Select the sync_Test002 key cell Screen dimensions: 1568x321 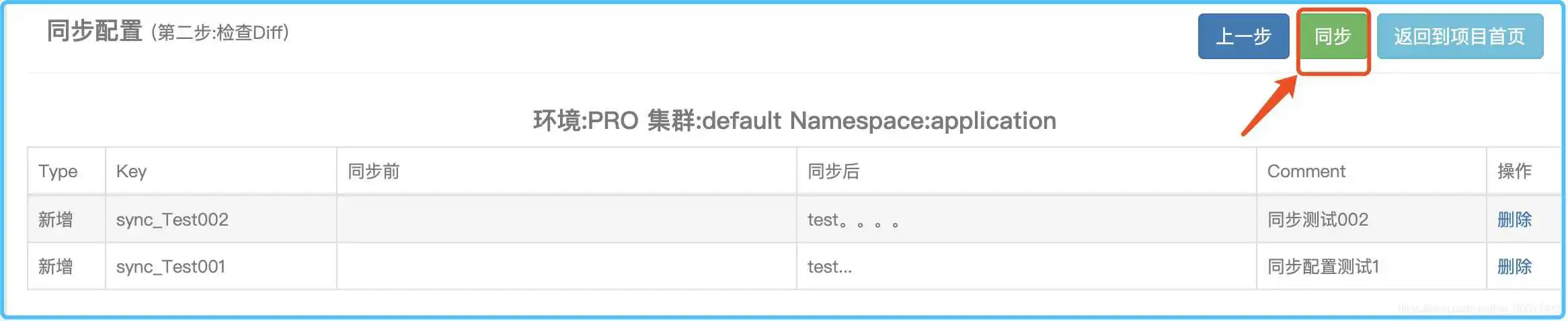172,220
